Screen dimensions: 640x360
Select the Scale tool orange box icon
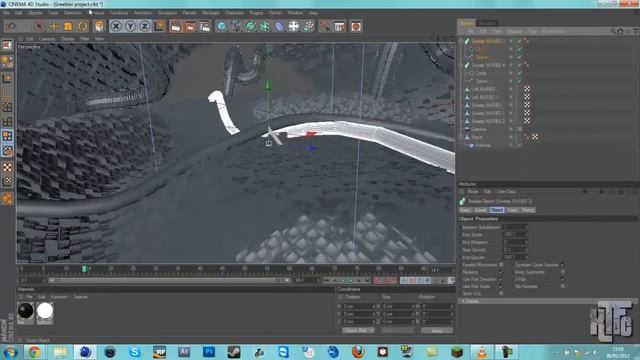coord(68,27)
